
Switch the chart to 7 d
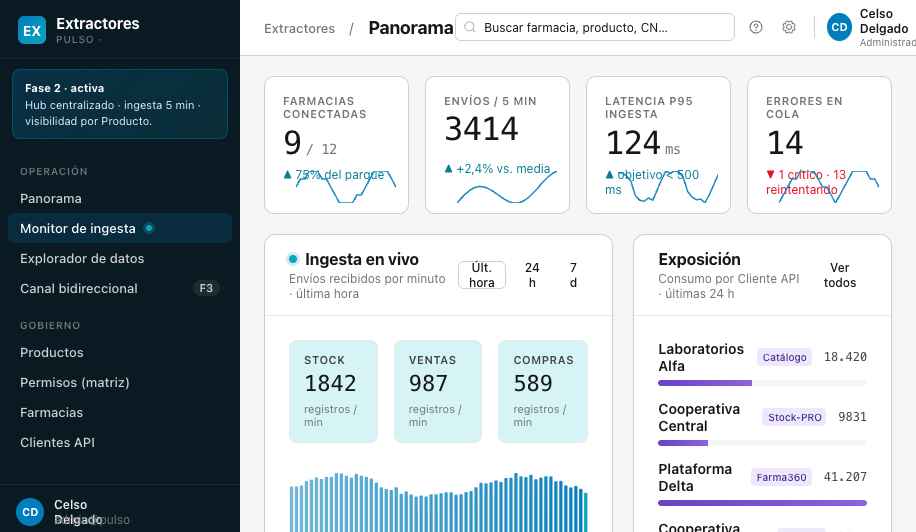point(573,275)
